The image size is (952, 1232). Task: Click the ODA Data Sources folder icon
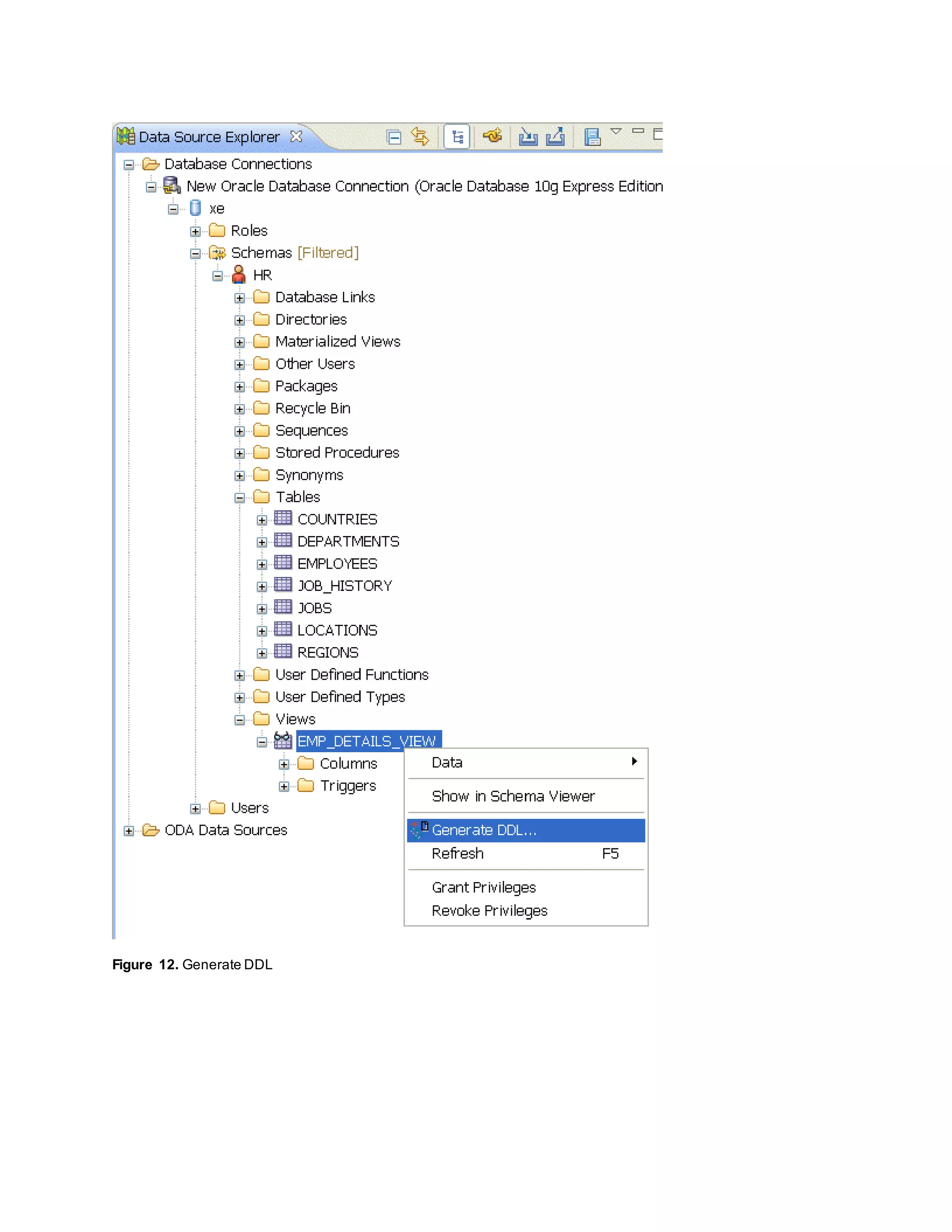[151, 830]
